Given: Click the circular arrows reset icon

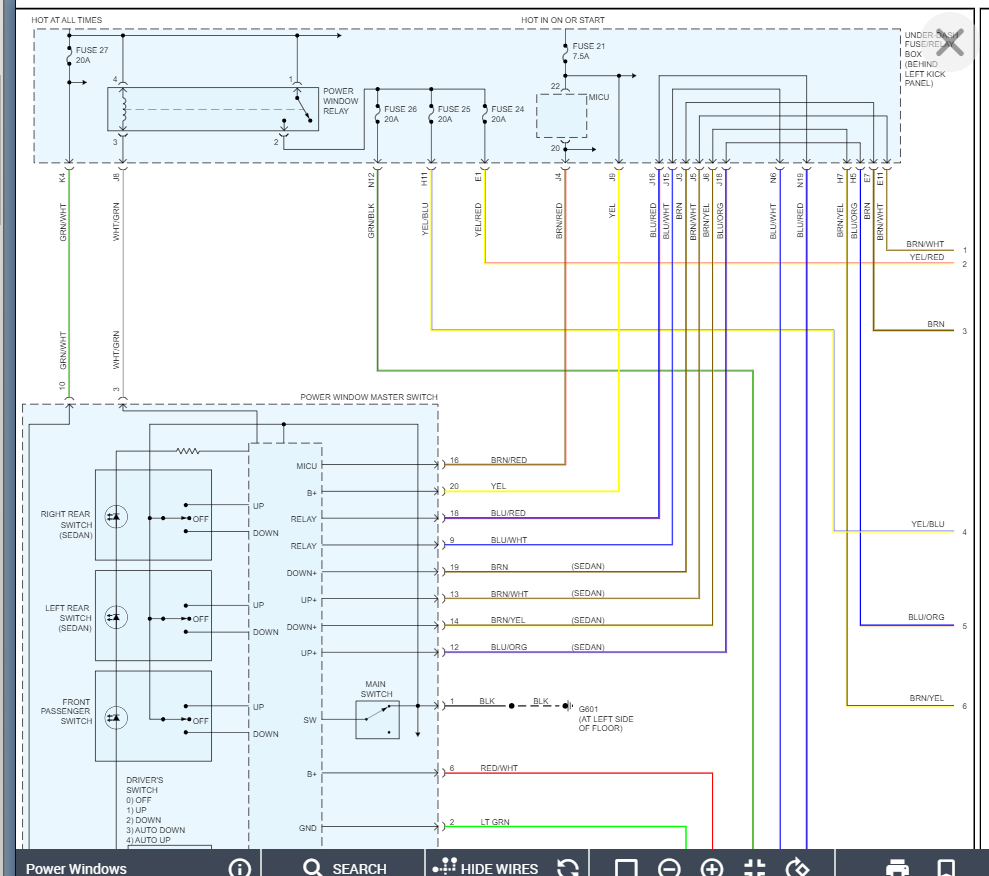Looking at the screenshot, I should 568,867.
